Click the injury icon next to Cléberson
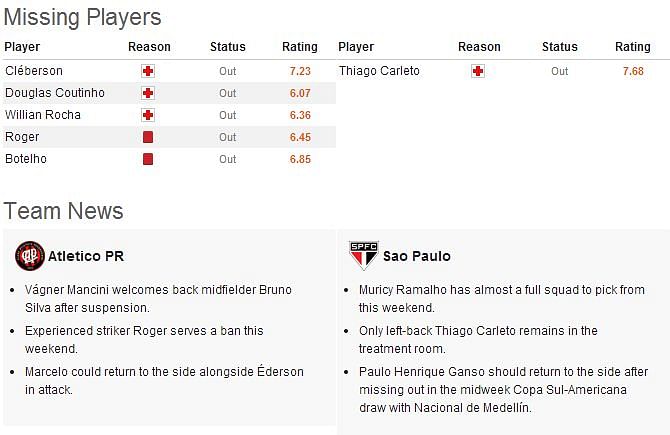This screenshot has height=435, width=670. [148, 71]
